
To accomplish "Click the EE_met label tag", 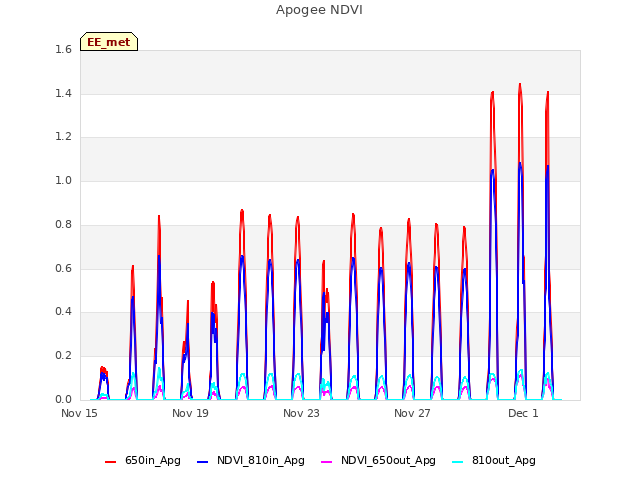I will pyautogui.click(x=109, y=42).
